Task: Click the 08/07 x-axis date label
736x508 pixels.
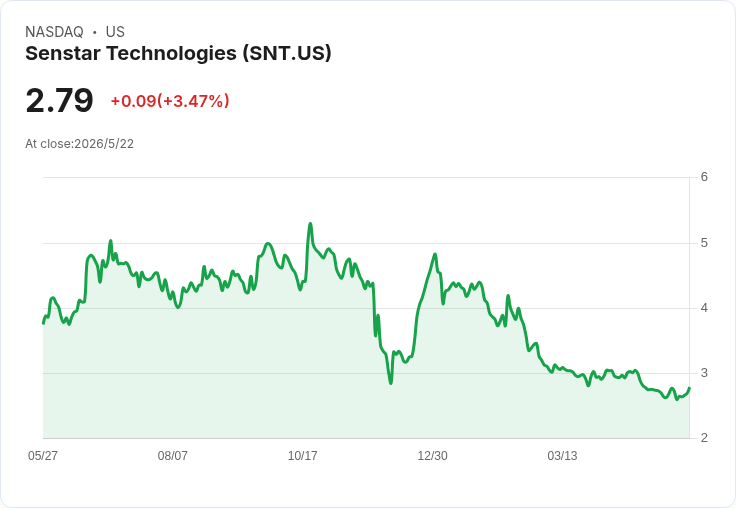Action: coord(173,455)
